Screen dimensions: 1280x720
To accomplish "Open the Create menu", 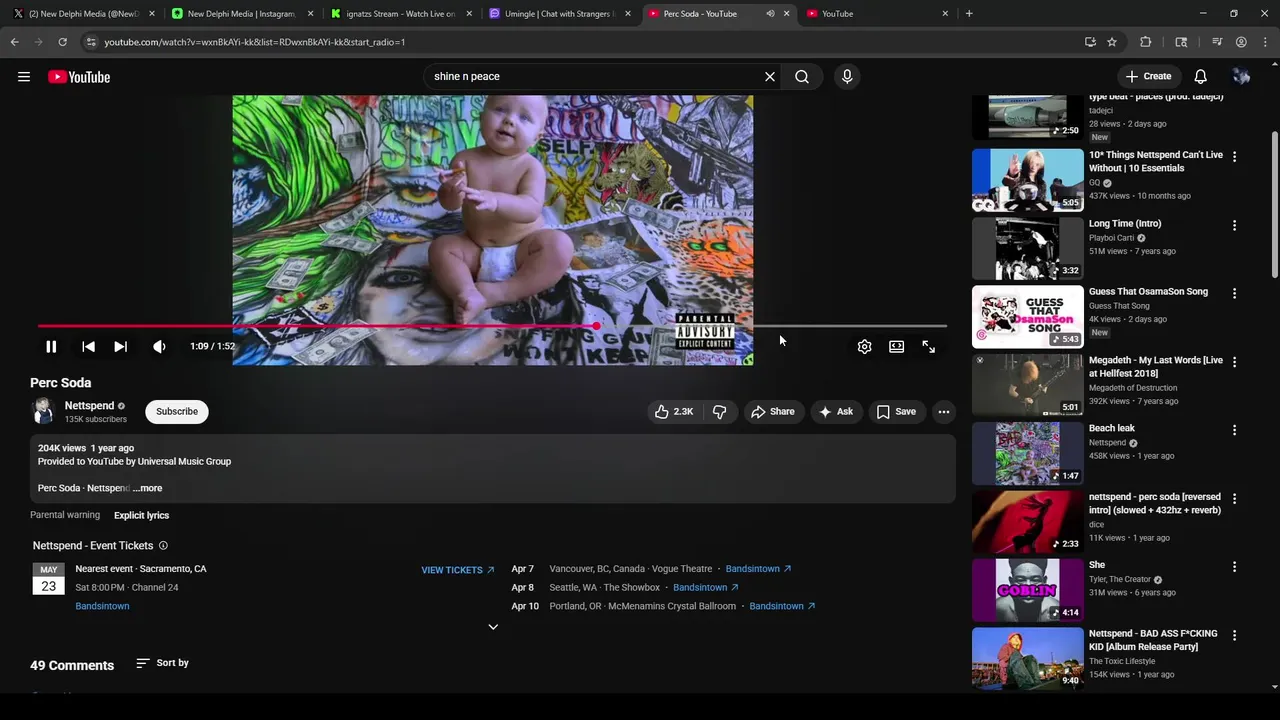I will click(x=1148, y=77).
